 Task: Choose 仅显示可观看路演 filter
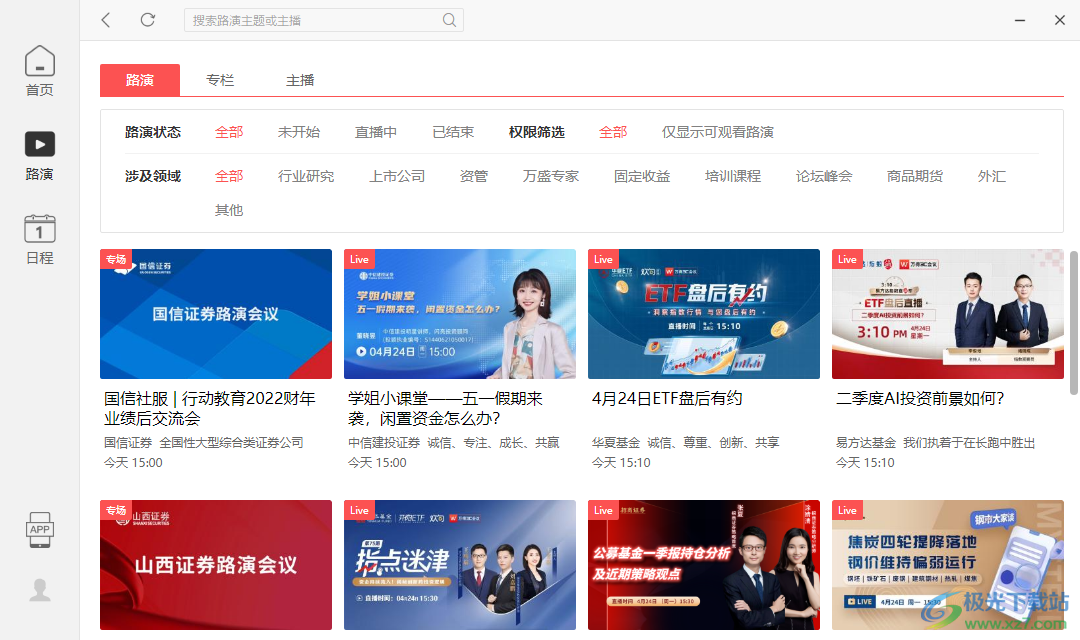tap(718, 132)
